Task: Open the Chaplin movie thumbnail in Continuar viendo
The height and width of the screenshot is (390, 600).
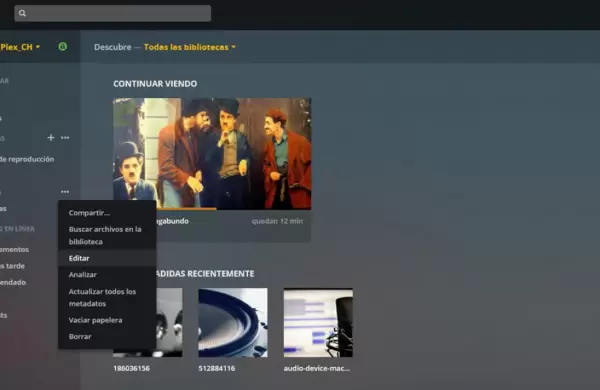Action: [x=212, y=153]
